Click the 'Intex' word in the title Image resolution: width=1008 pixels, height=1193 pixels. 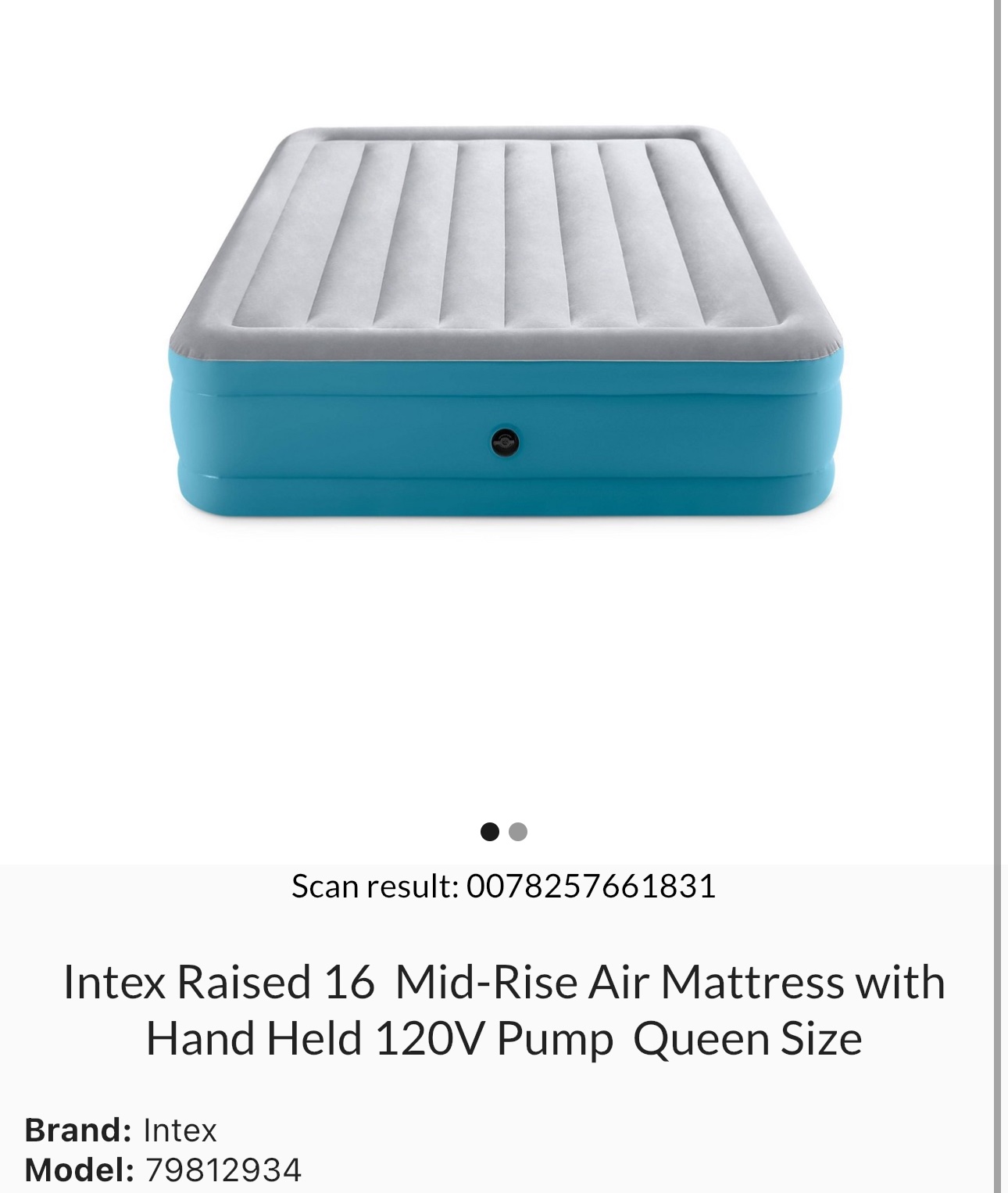coord(114,982)
